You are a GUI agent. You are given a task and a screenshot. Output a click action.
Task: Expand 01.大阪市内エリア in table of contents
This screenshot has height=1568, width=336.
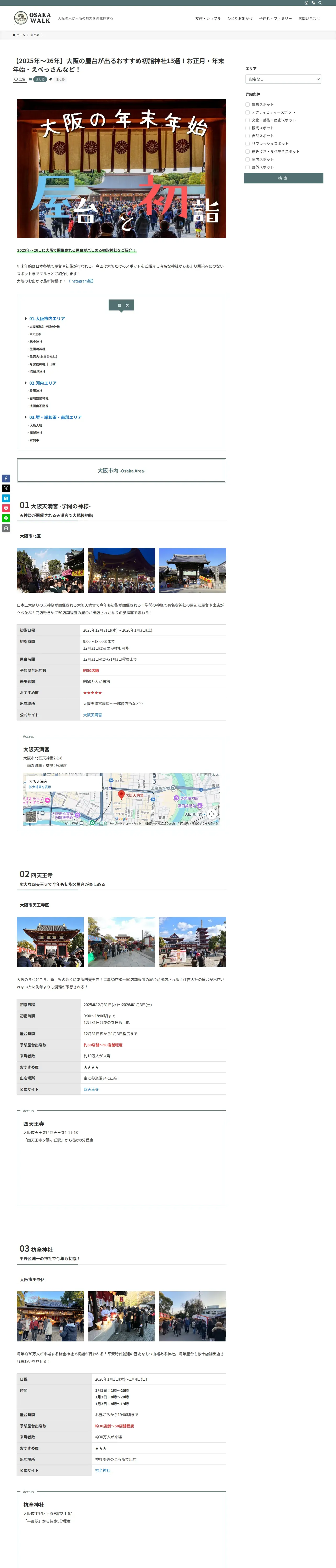pyautogui.click(x=47, y=318)
